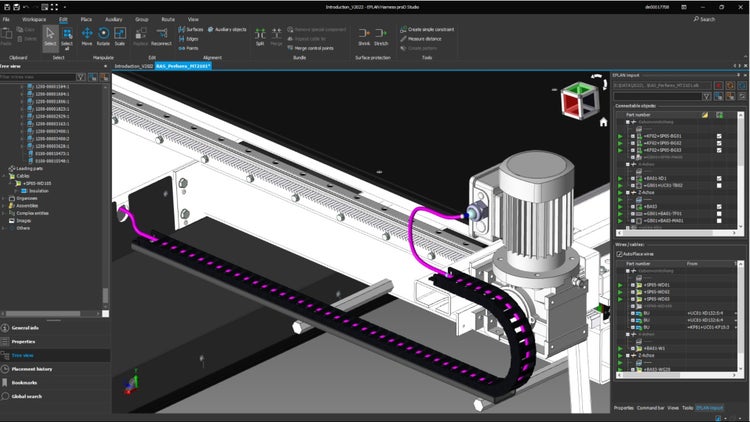Toggle checkbox for +KF02+SP05-BG01 row
The height and width of the screenshot is (422, 750).
click(719, 135)
